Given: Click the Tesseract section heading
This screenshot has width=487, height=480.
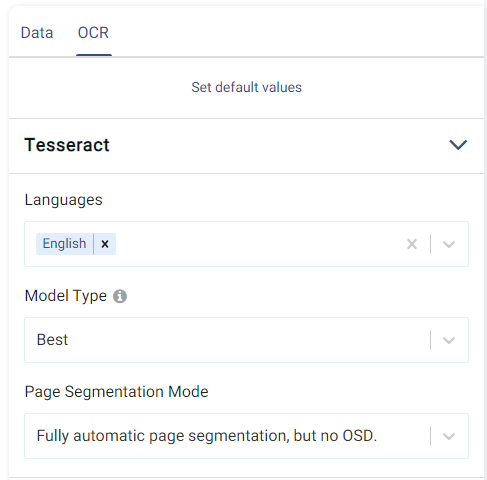Looking at the screenshot, I should pos(67,145).
